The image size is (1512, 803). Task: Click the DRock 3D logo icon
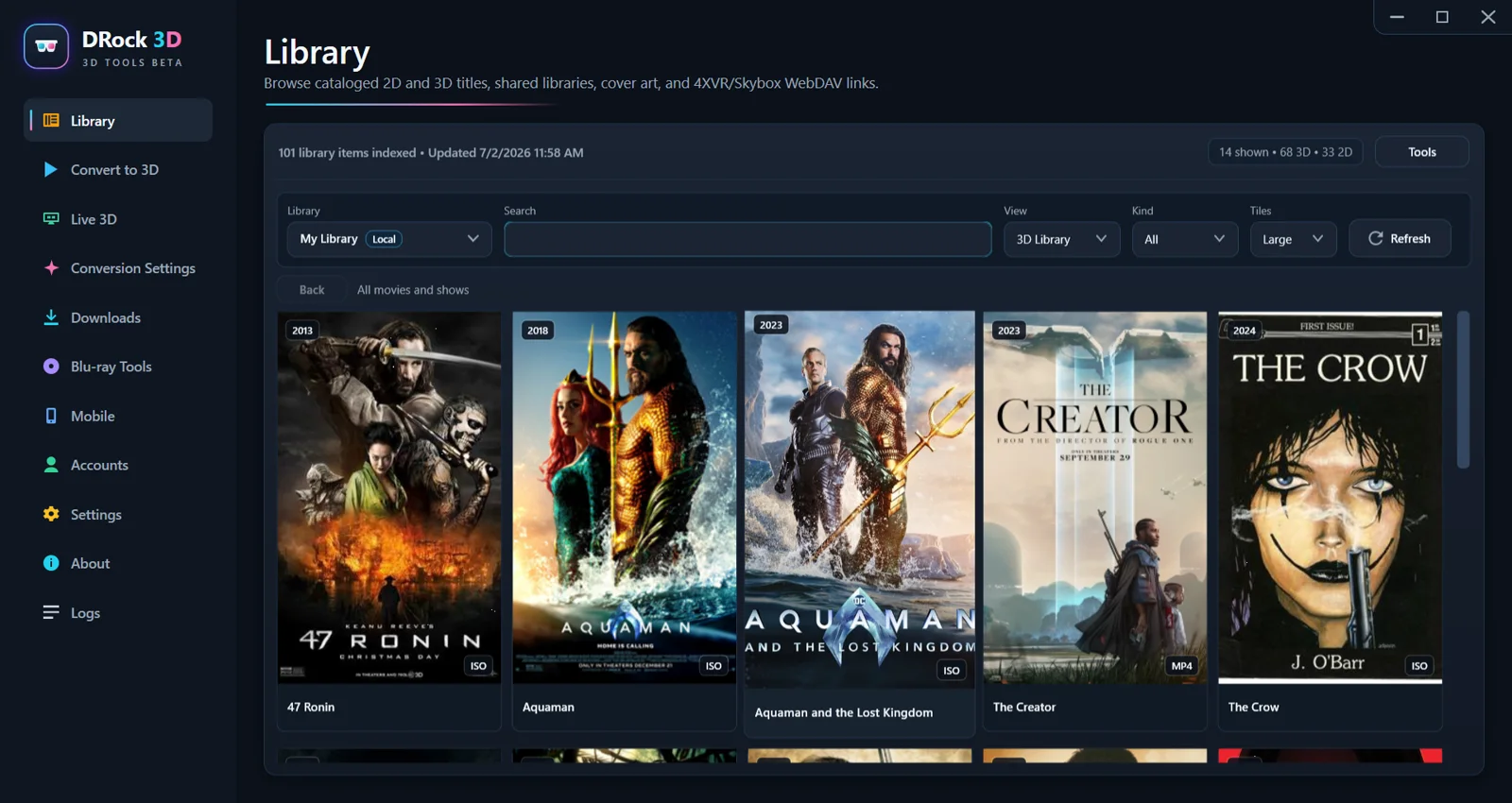click(x=46, y=46)
